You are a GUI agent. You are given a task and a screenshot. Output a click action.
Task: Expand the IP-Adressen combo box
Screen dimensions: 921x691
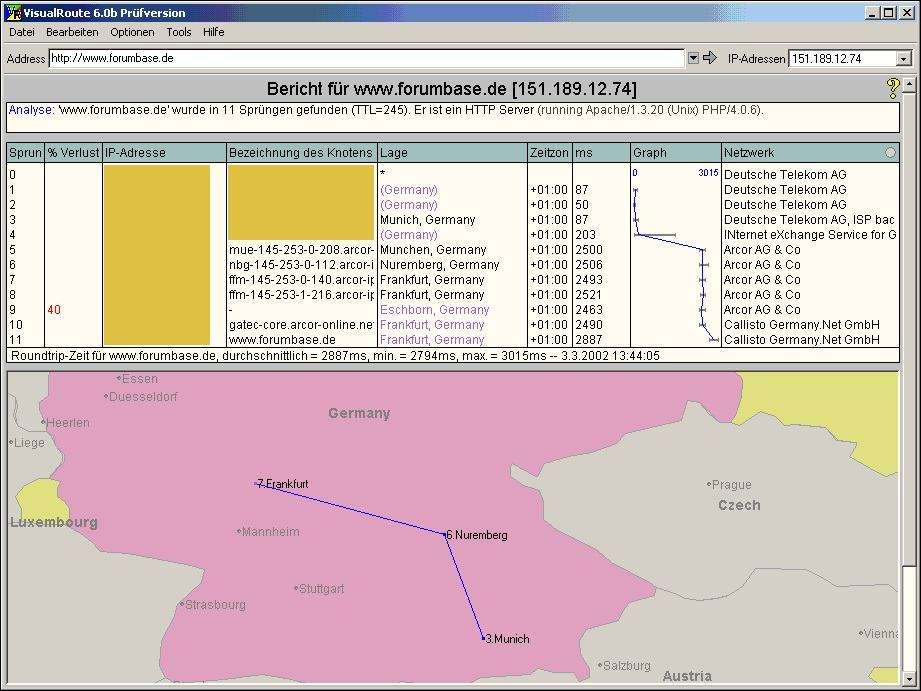[904, 59]
